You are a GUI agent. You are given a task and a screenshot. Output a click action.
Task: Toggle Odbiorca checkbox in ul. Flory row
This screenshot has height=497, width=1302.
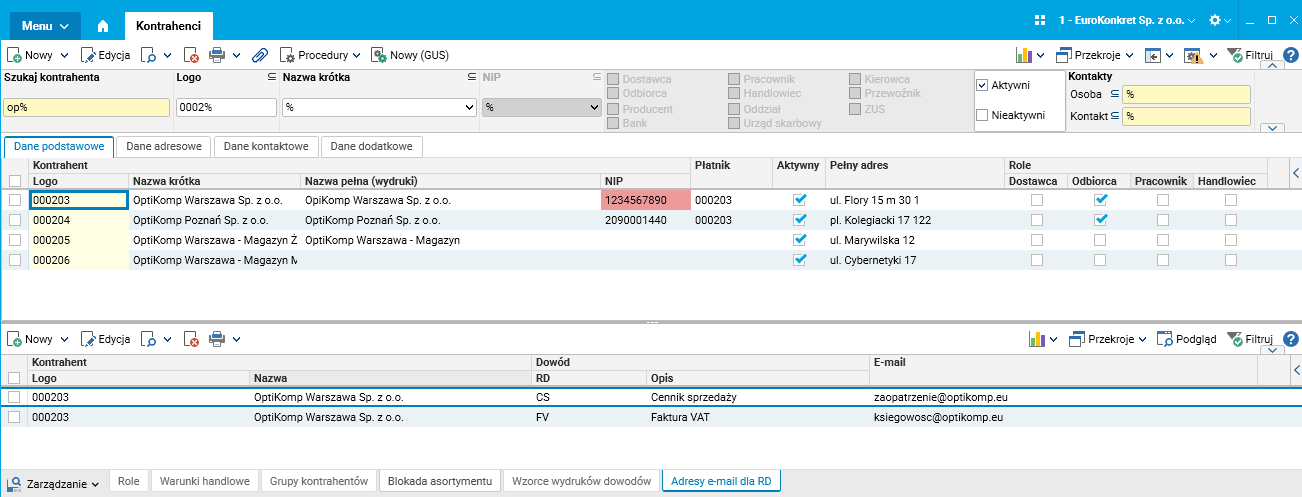(1101, 200)
